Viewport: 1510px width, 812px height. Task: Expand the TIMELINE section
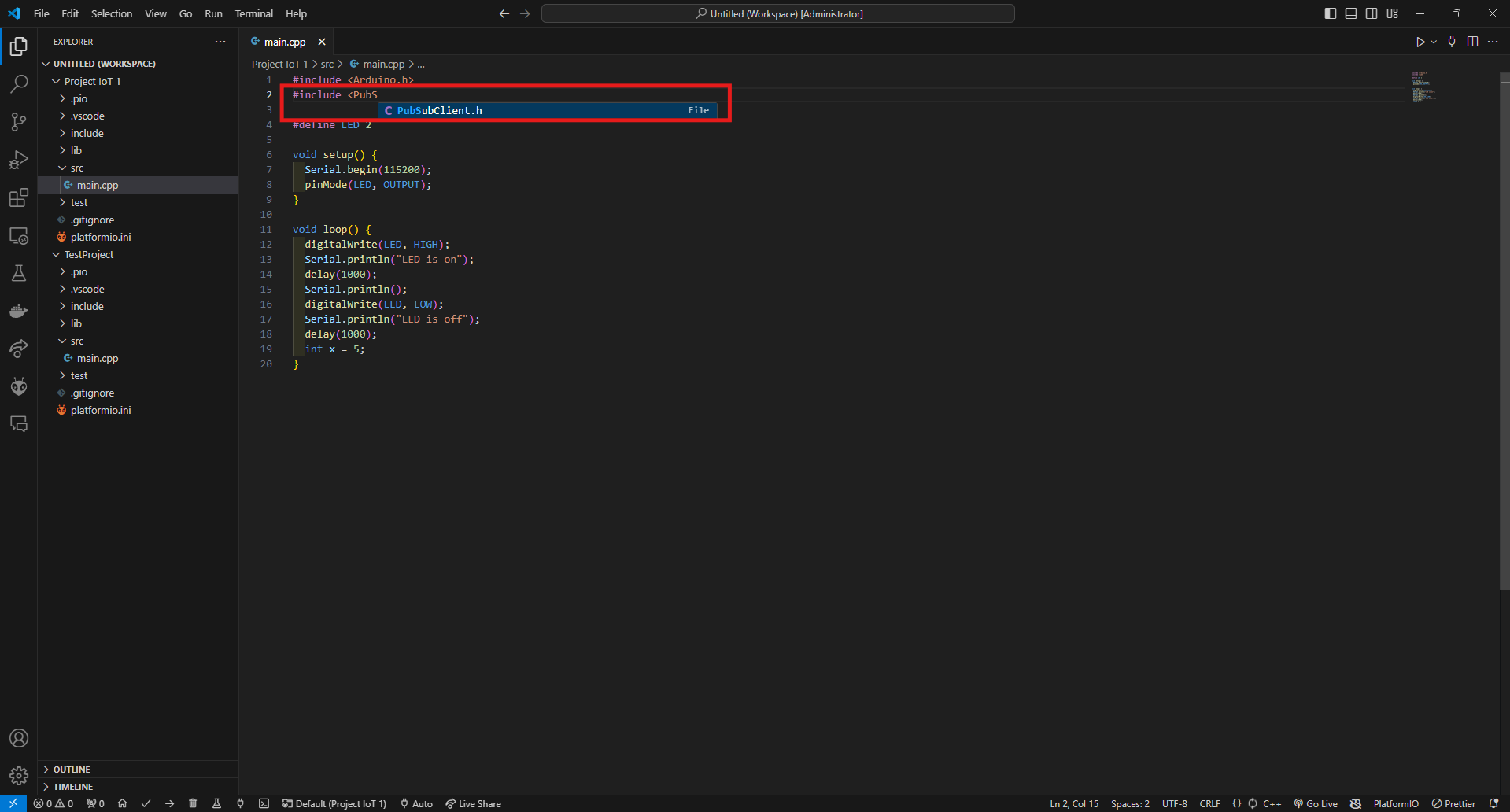click(138, 786)
